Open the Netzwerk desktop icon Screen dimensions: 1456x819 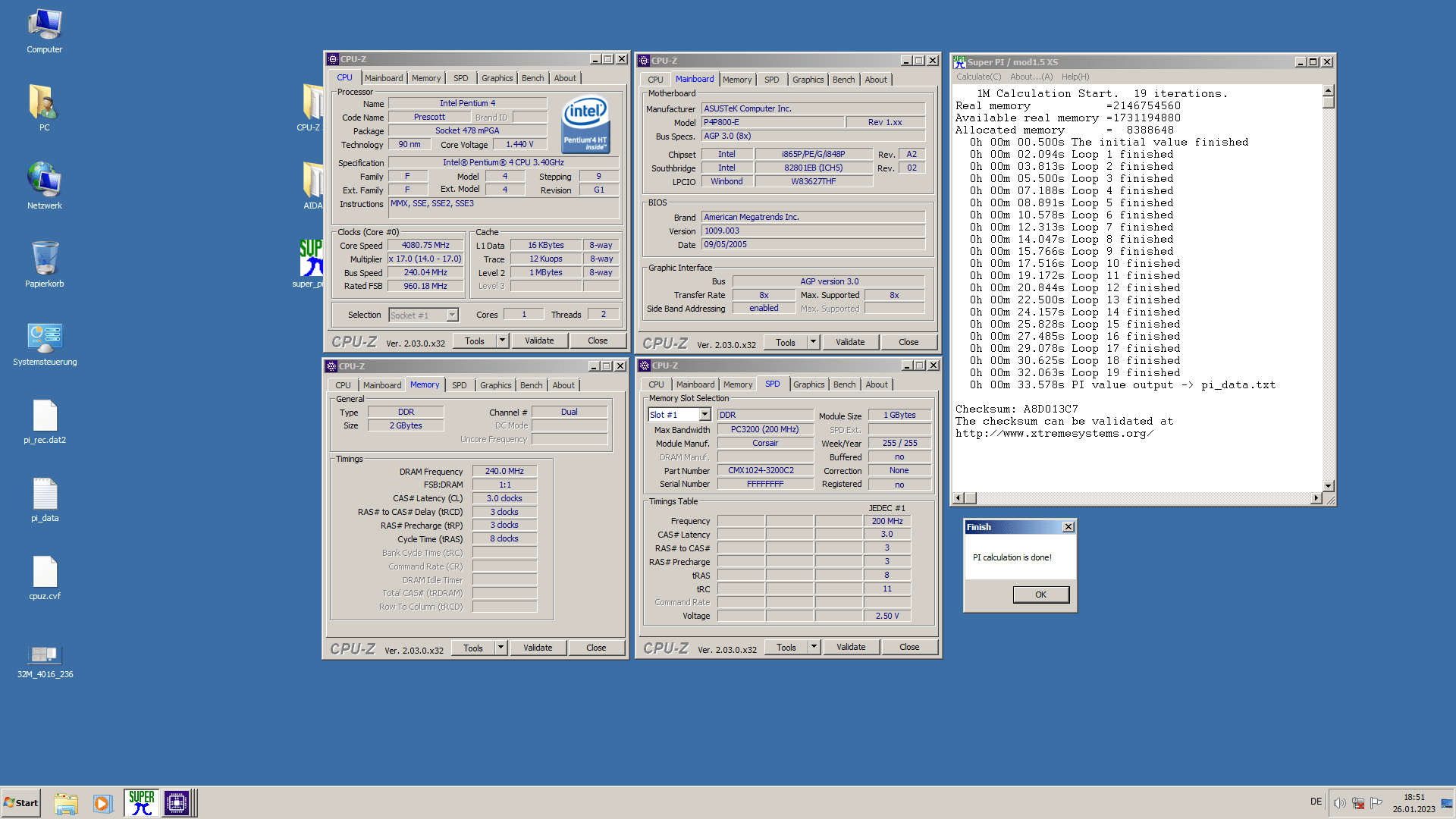click(45, 186)
